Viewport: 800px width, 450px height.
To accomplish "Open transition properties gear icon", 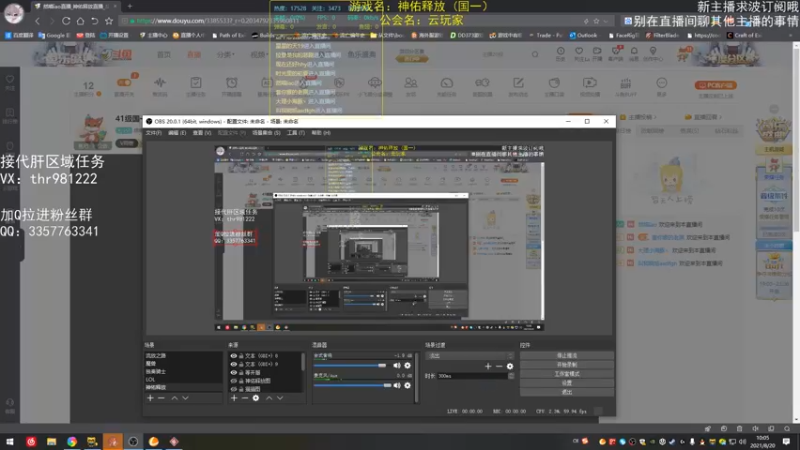I will coord(510,366).
